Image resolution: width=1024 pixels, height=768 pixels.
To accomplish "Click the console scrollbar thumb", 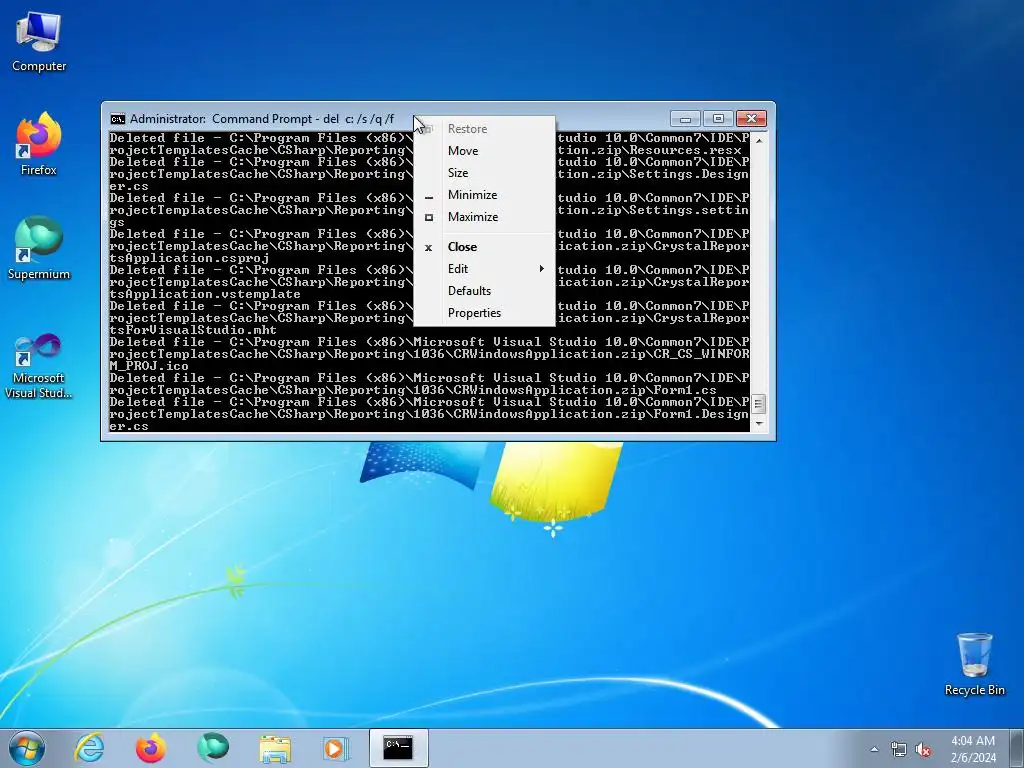I will (758, 404).
